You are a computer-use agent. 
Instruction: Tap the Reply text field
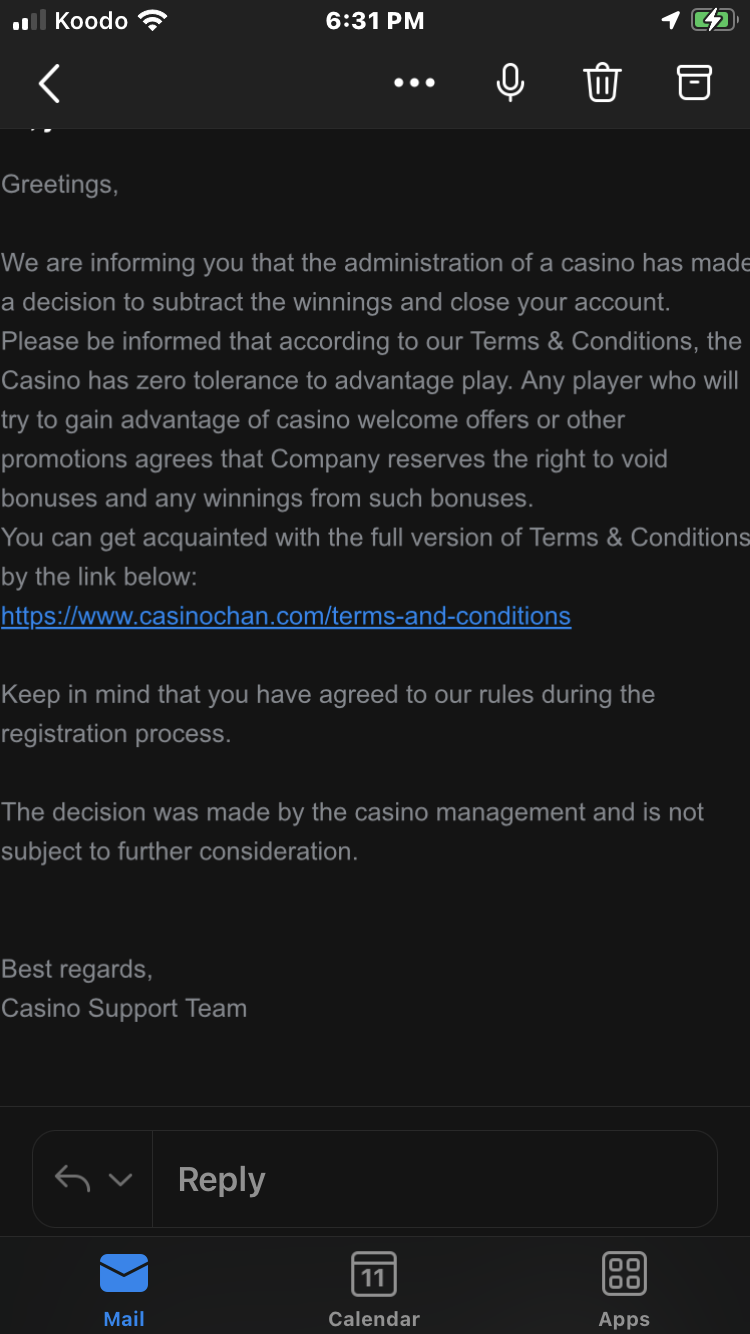click(430, 1180)
